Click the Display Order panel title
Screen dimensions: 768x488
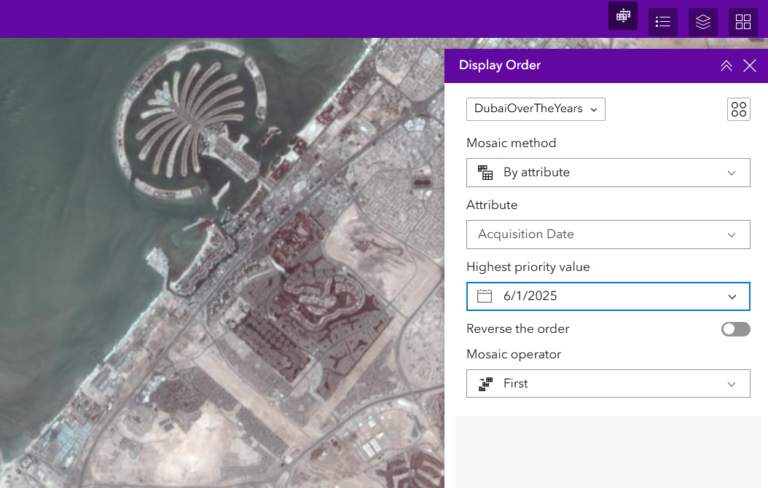(500, 65)
